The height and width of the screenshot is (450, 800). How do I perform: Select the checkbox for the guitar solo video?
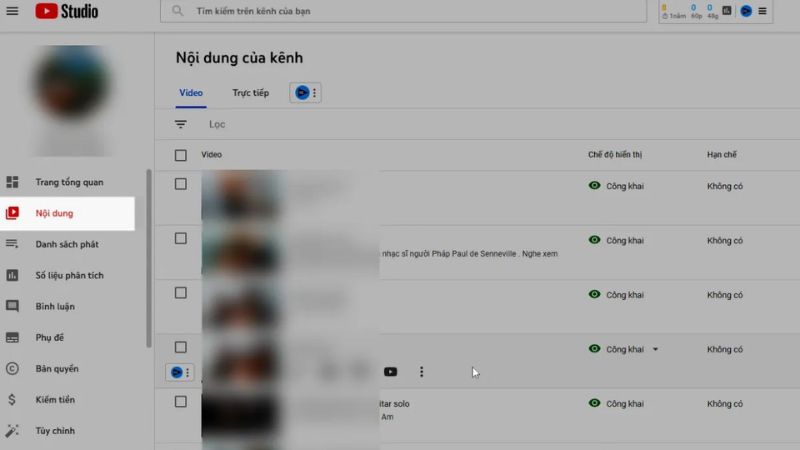click(x=181, y=401)
